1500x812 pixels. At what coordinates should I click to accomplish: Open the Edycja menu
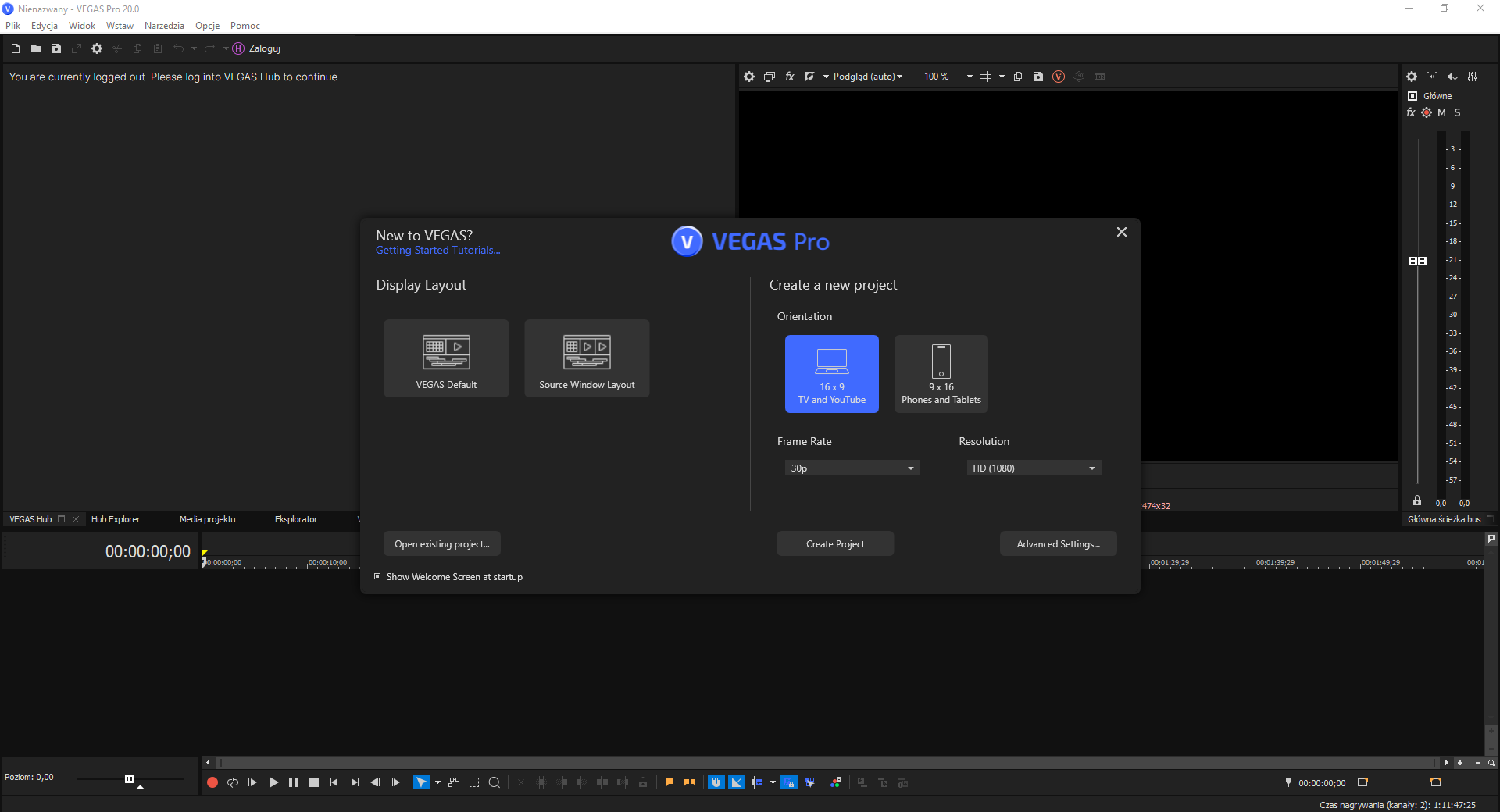pyautogui.click(x=45, y=26)
